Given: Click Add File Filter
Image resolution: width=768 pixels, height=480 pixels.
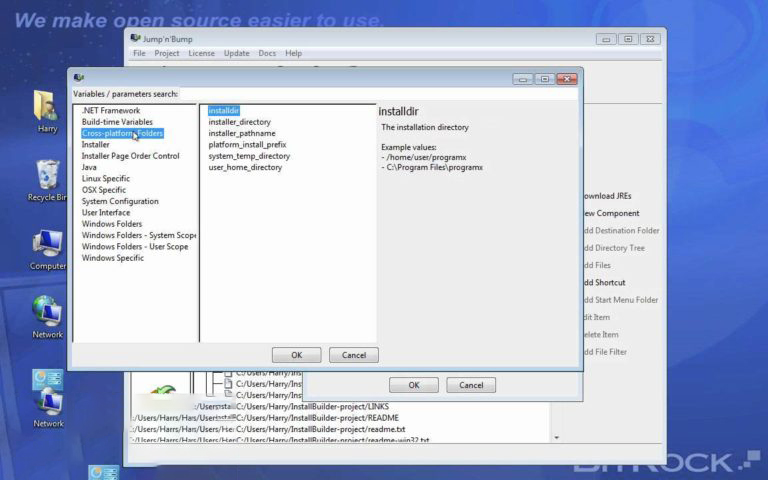Looking at the screenshot, I should (x=605, y=352).
